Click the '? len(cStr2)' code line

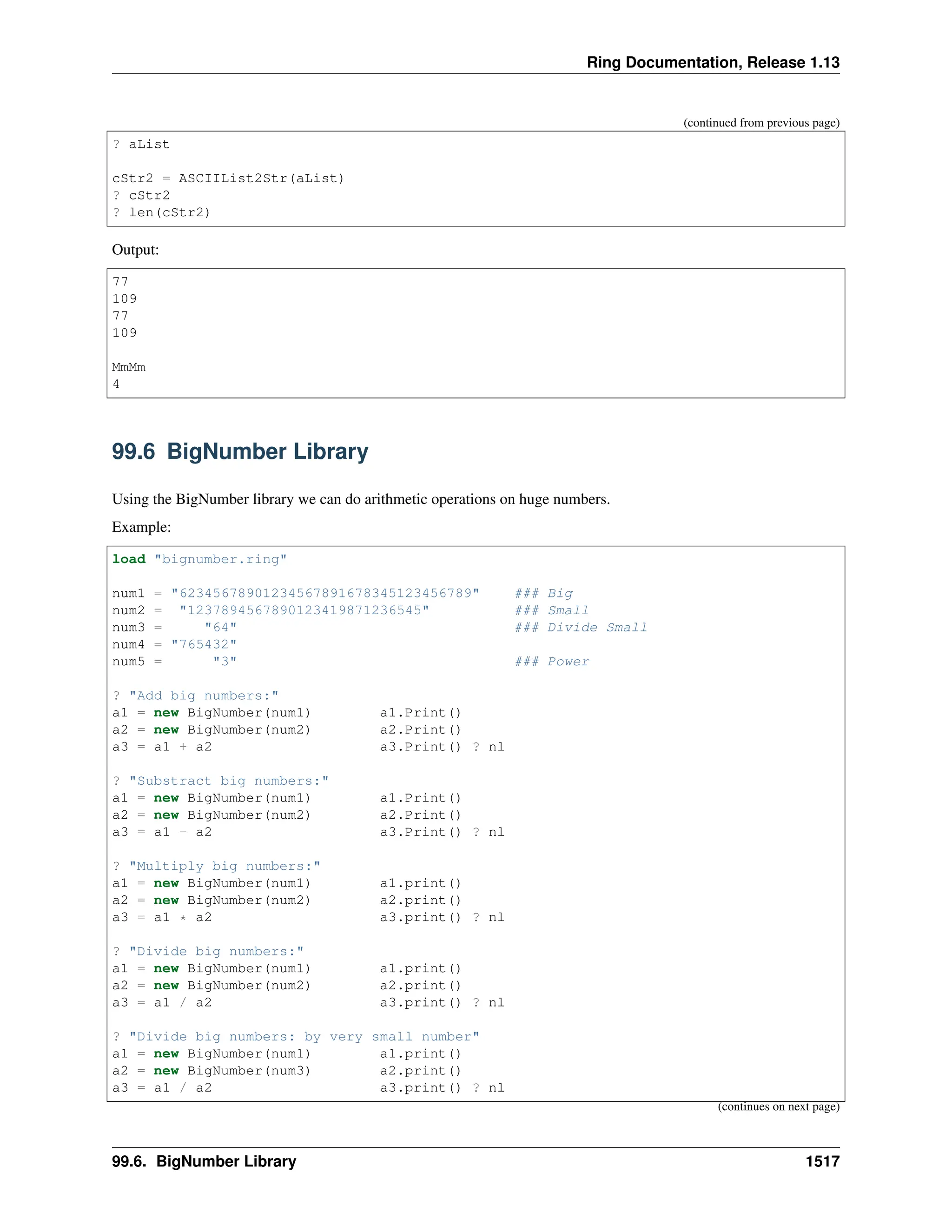pos(161,212)
